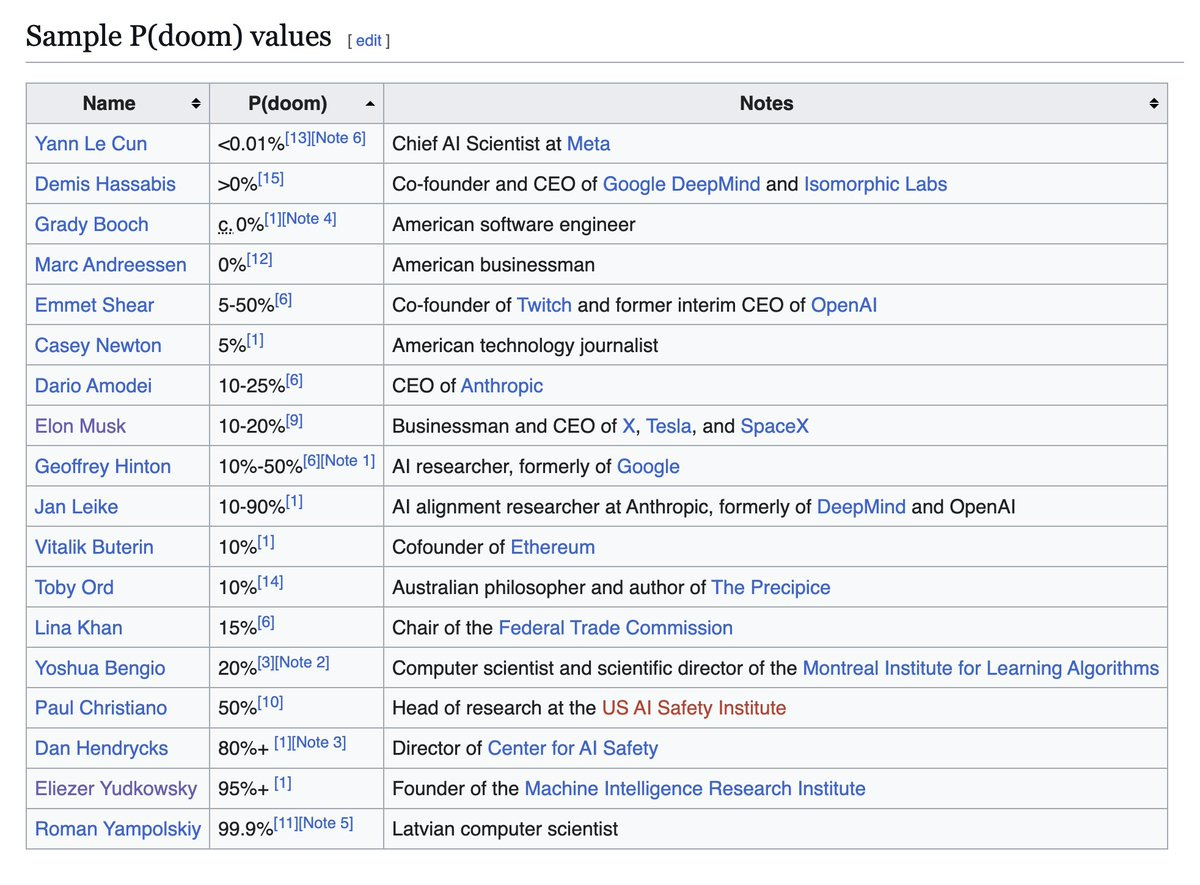Open Roman Yampolskiy article link

(x=118, y=829)
